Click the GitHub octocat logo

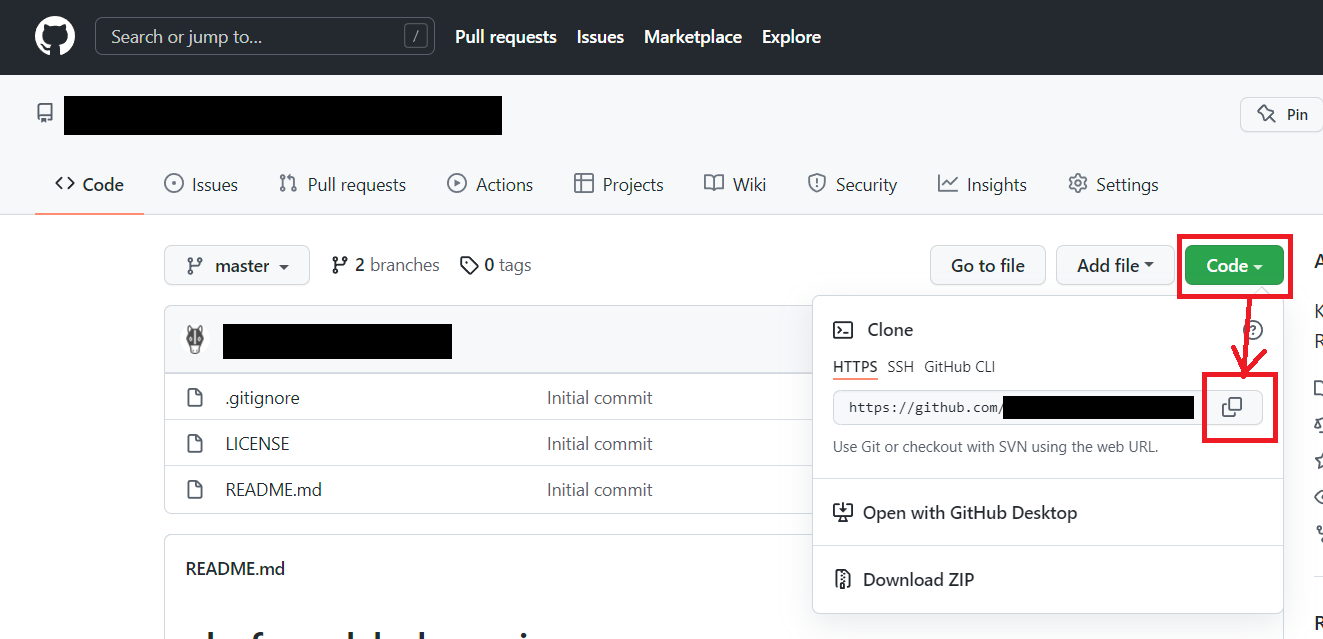pos(55,37)
